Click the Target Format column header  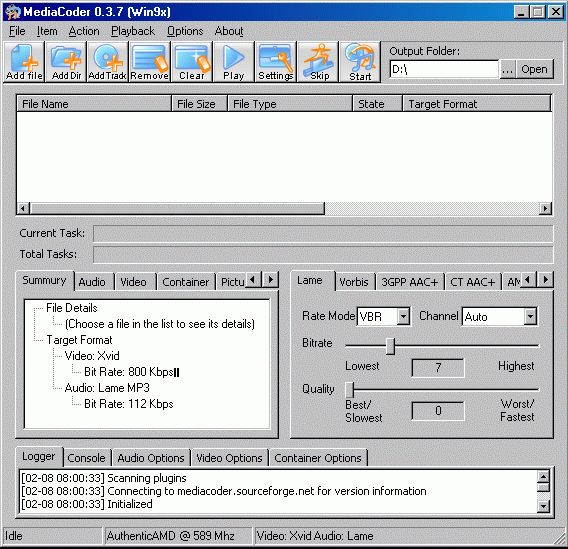(477, 104)
